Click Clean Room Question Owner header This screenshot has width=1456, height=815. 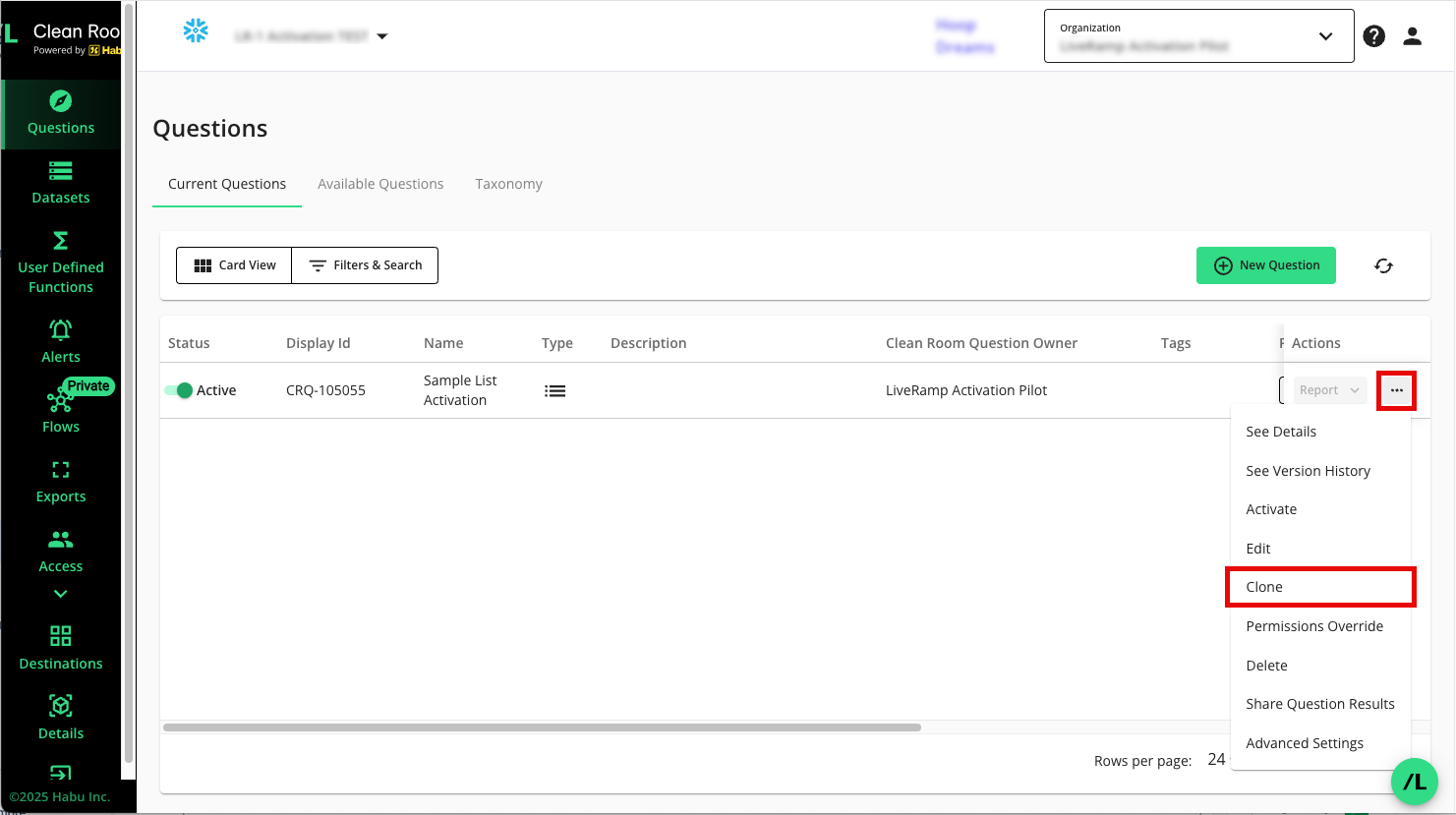[x=981, y=343]
